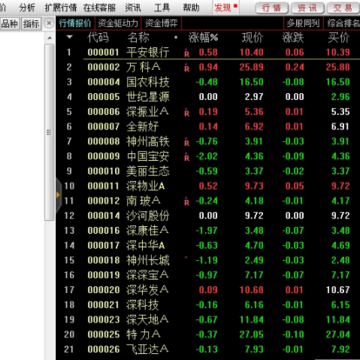Switch to the 行情报价 tab
Viewport: 360px width, 360px height.
(x=75, y=23)
